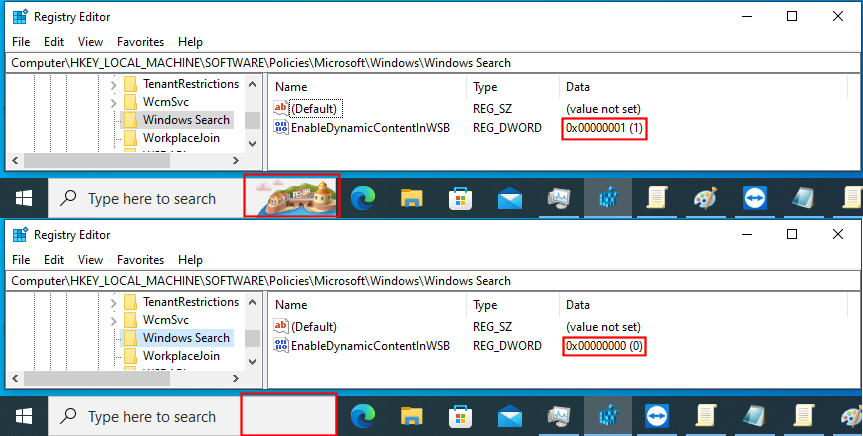Click the DWORD icon beside EnableDynamicContentInWSB, upper window
This screenshot has width=863, height=436.
click(281, 128)
